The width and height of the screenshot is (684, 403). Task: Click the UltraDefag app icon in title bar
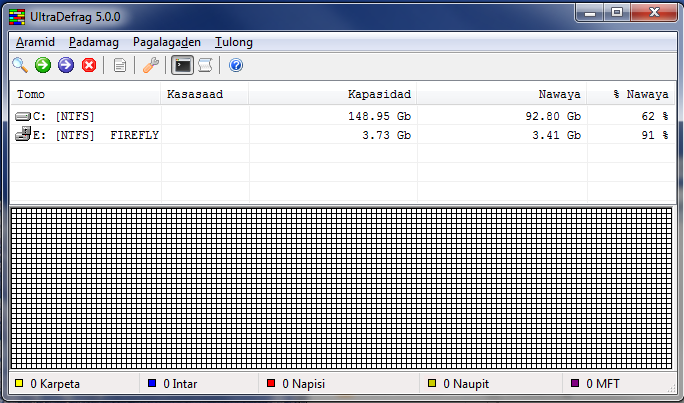click(x=17, y=17)
